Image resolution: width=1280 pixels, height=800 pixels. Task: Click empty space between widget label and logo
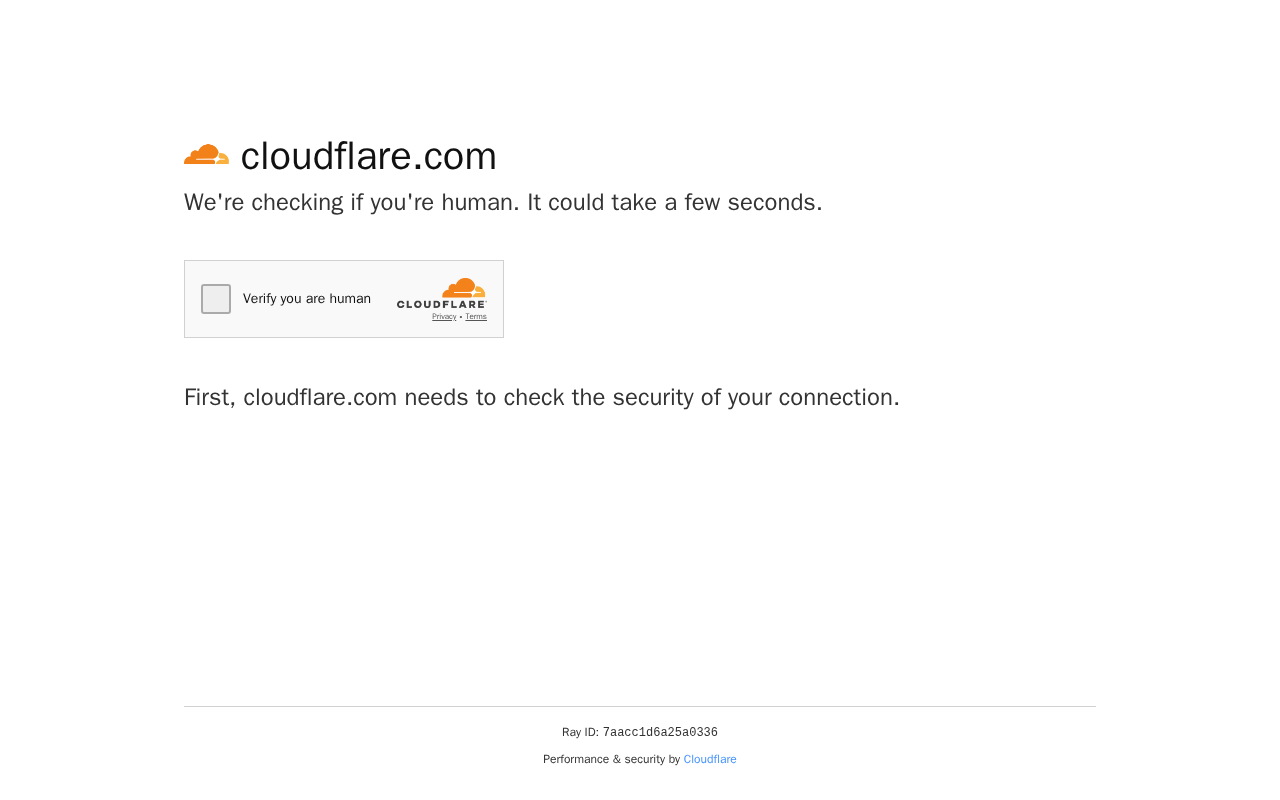pyautogui.click(x=384, y=299)
